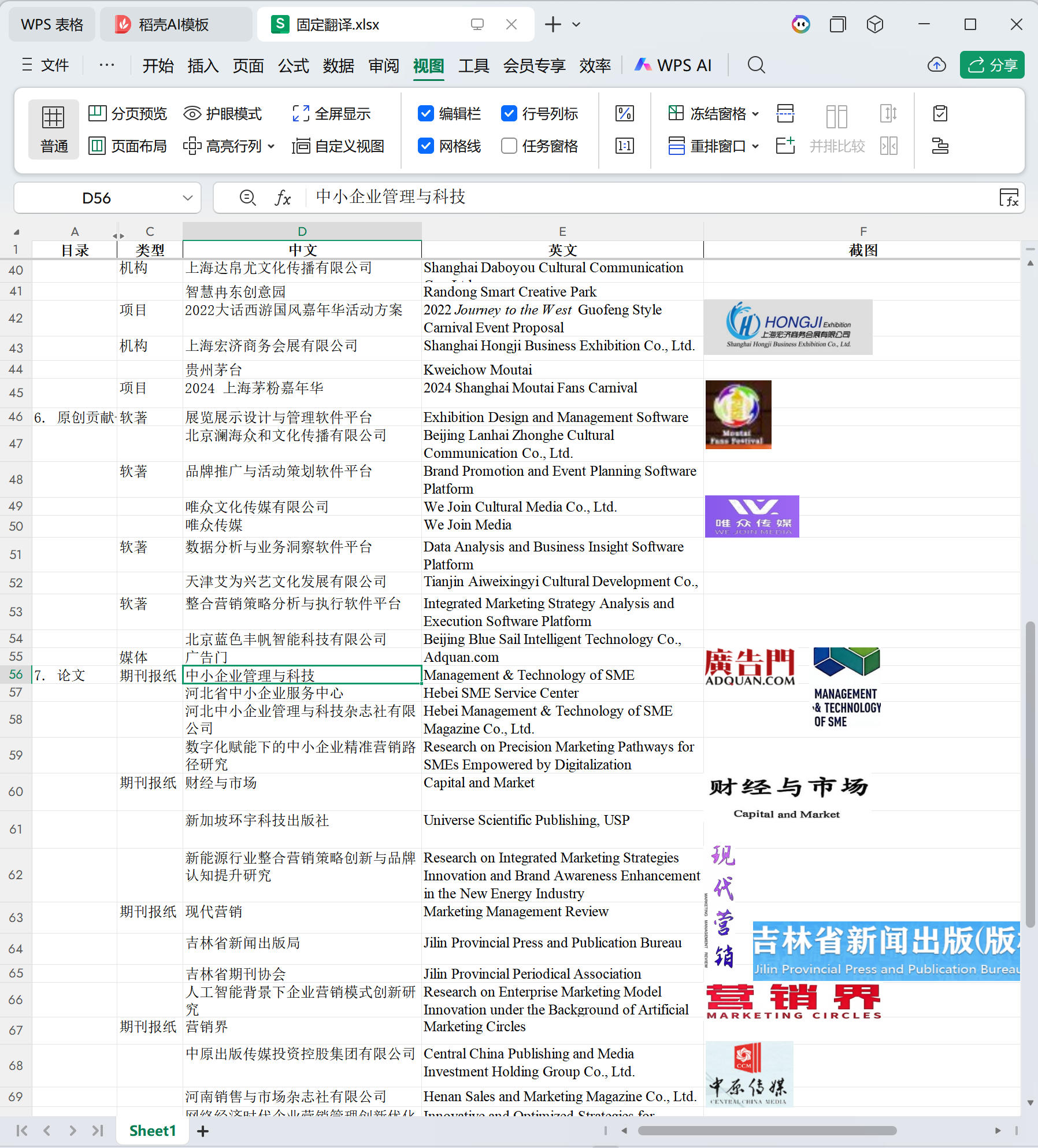Click the hidden column B expander between A and C
1038x1148 pixels.
[x=118, y=235]
